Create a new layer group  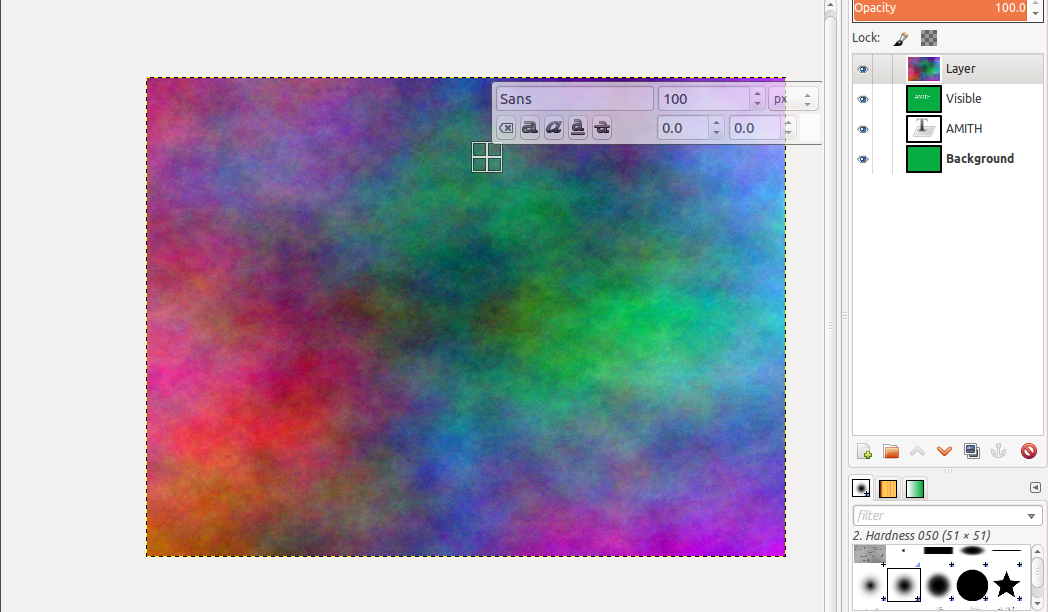click(x=891, y=452)
